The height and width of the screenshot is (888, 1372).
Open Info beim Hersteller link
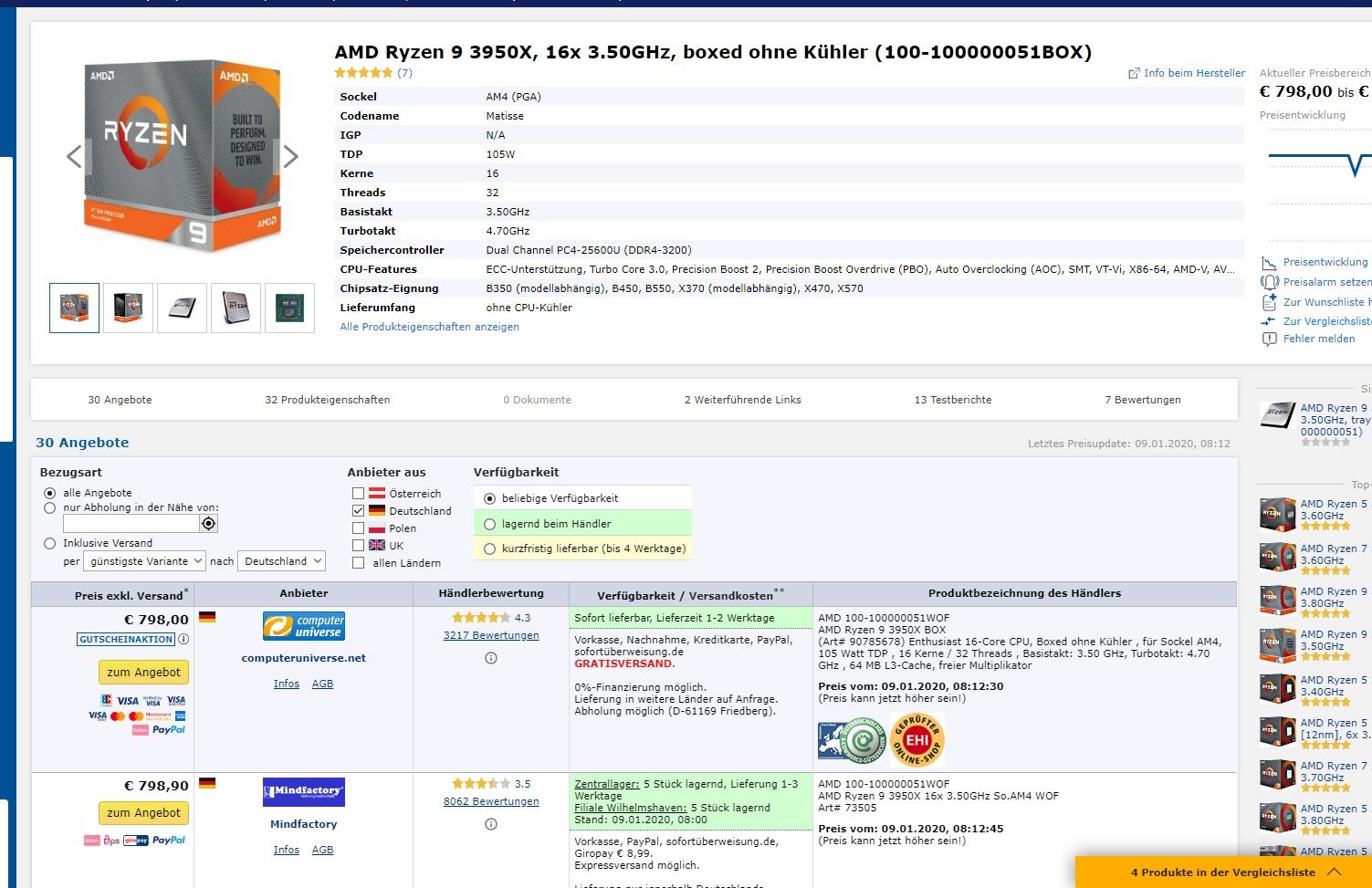point(1187,73)
